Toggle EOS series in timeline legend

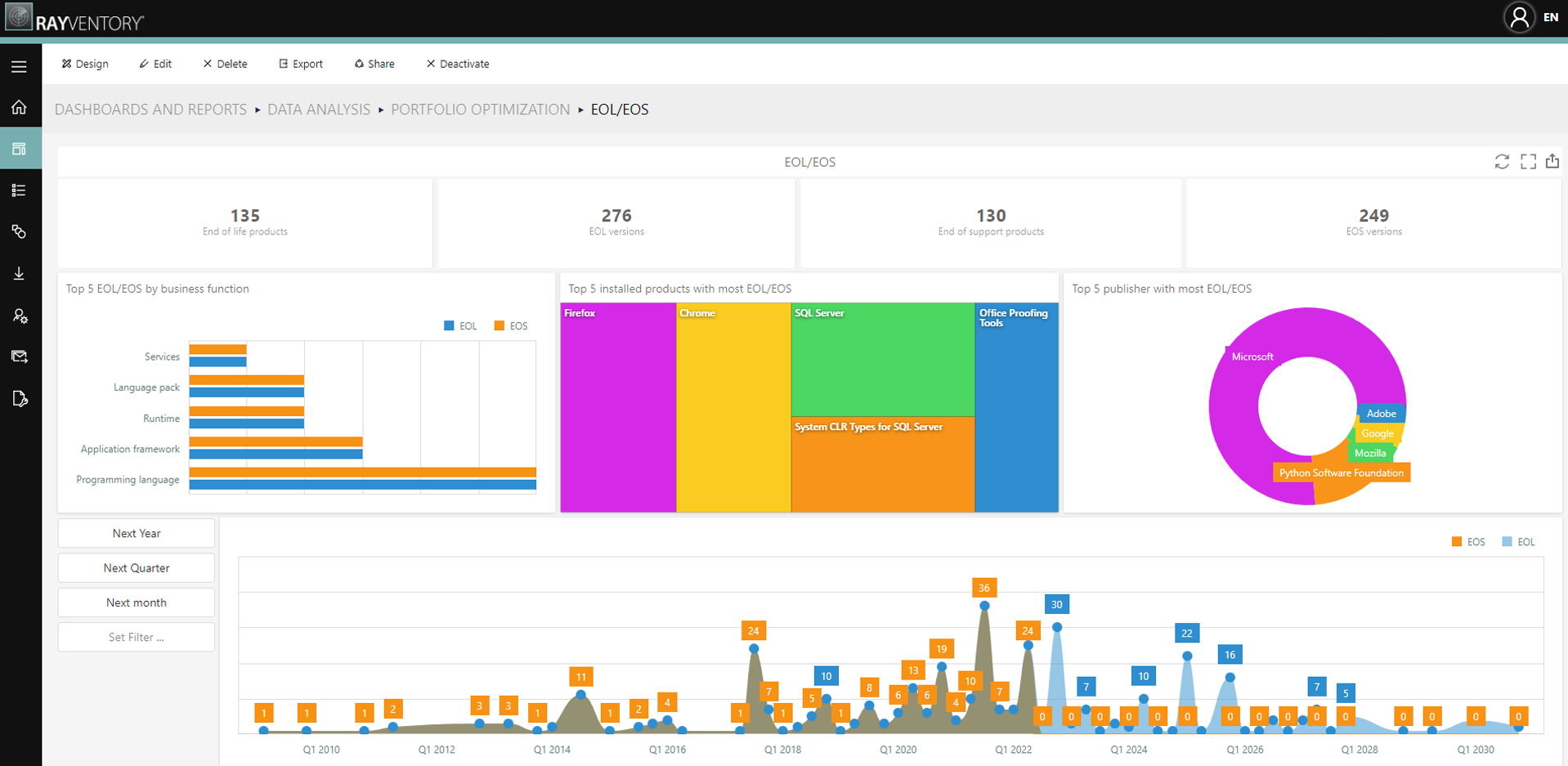(x=1468, y=542)
